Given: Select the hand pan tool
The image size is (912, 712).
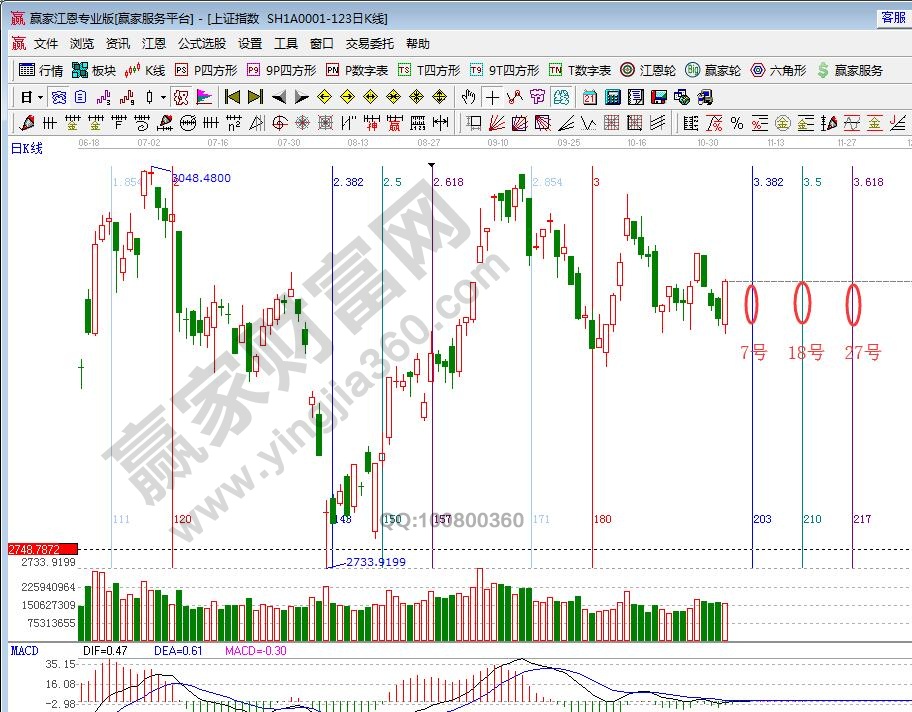Looking at the screenshot, I should click(x=468, y=97).
